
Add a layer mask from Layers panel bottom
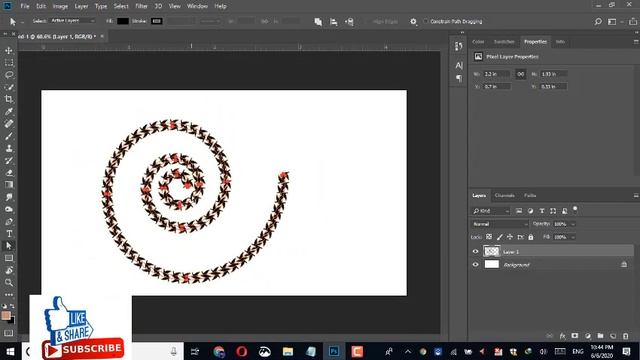pyautogui.click(x=575, y=336)
